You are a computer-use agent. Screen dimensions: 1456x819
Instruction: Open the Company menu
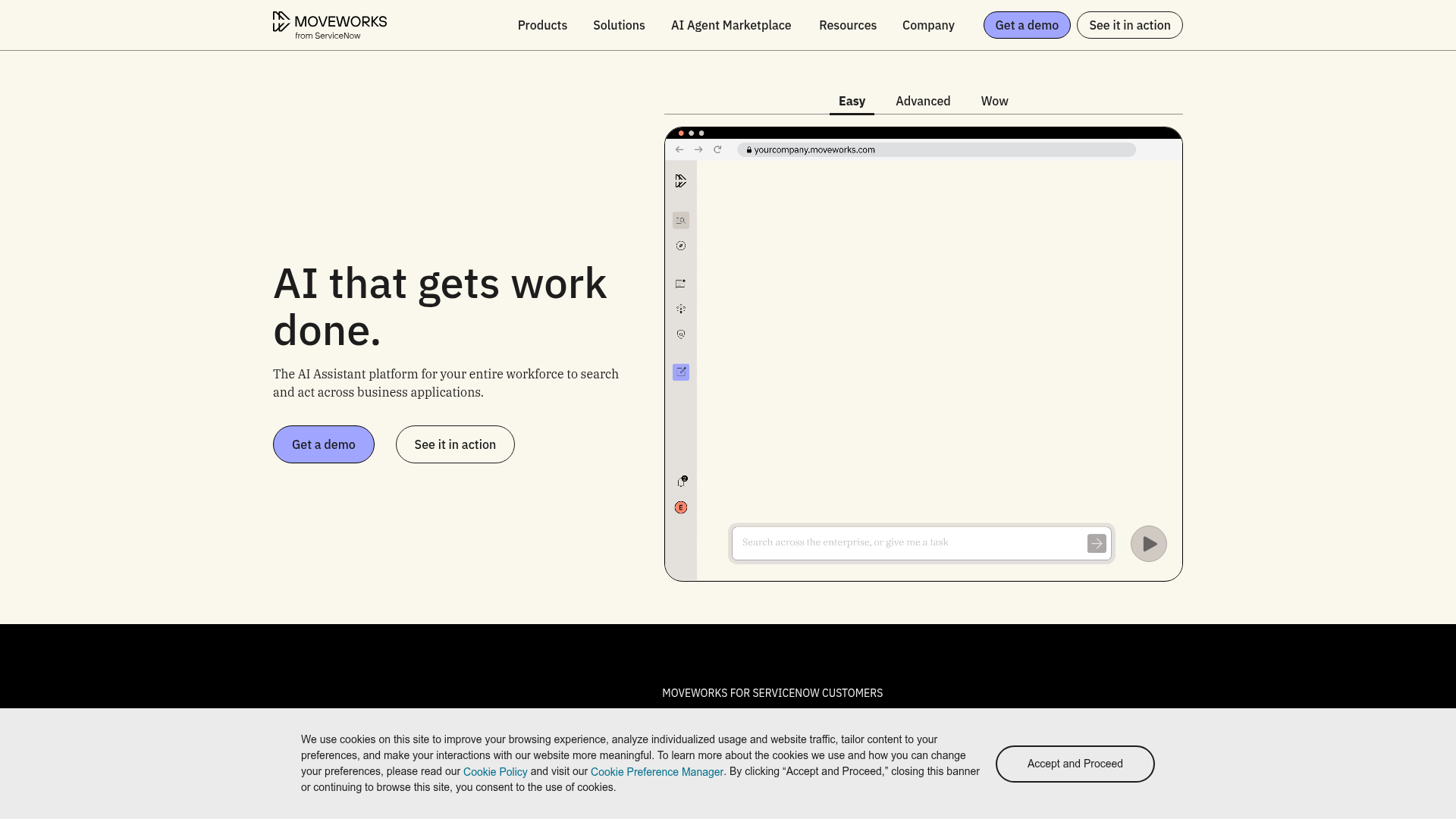click(x=928, y=25)
